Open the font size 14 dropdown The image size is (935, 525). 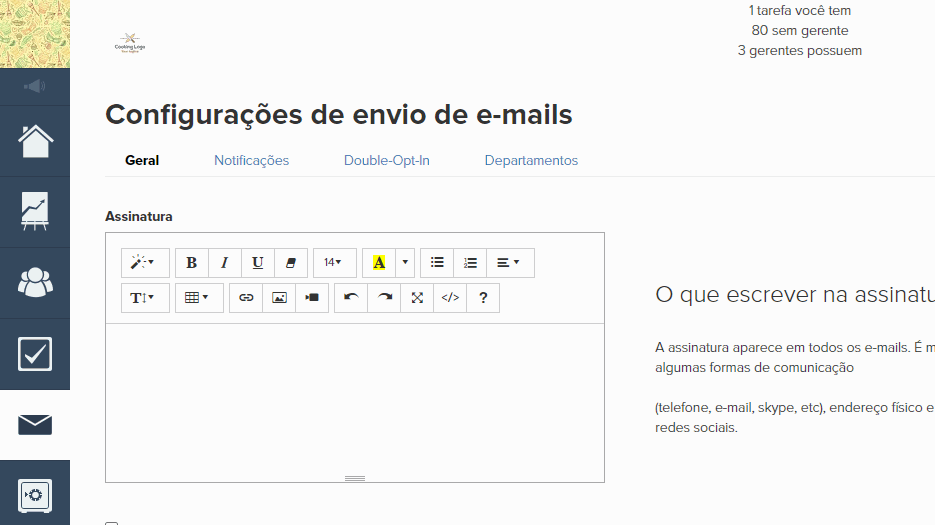tap(333, 263)
